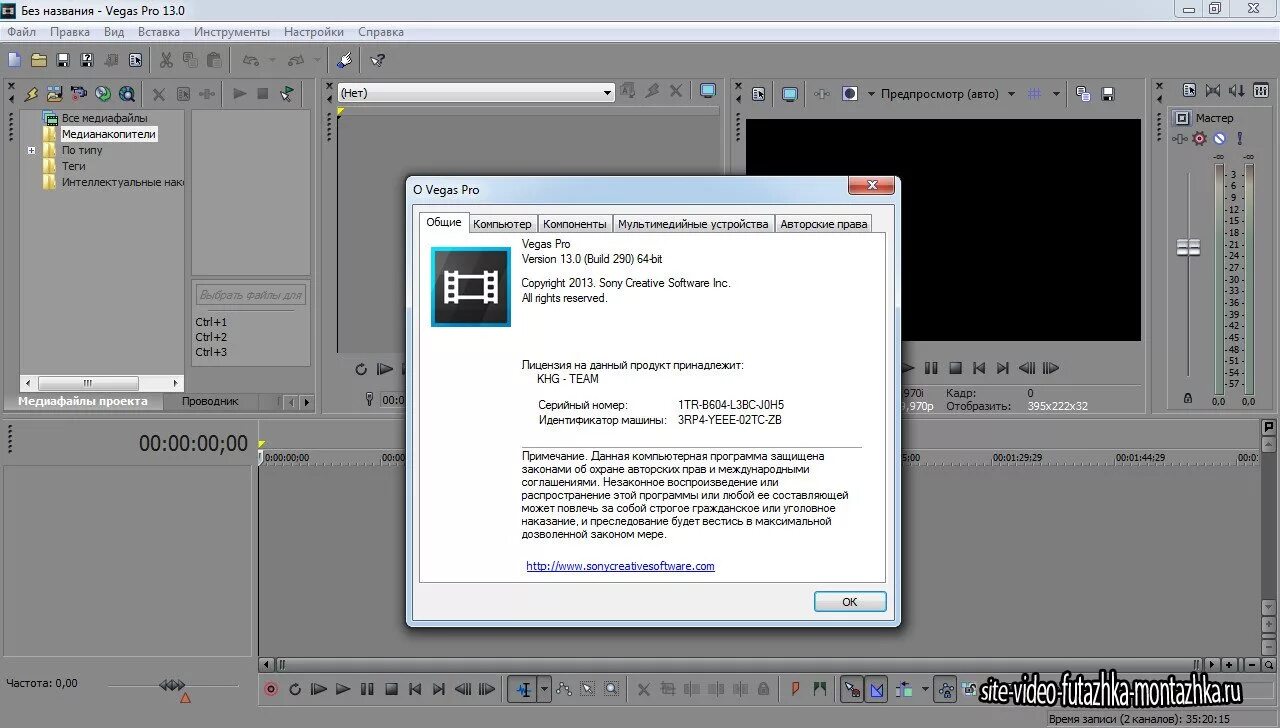This screenshot has width=1280, height=728.
Task: Click the Extract Audio from CD icon
Action: 101,93
